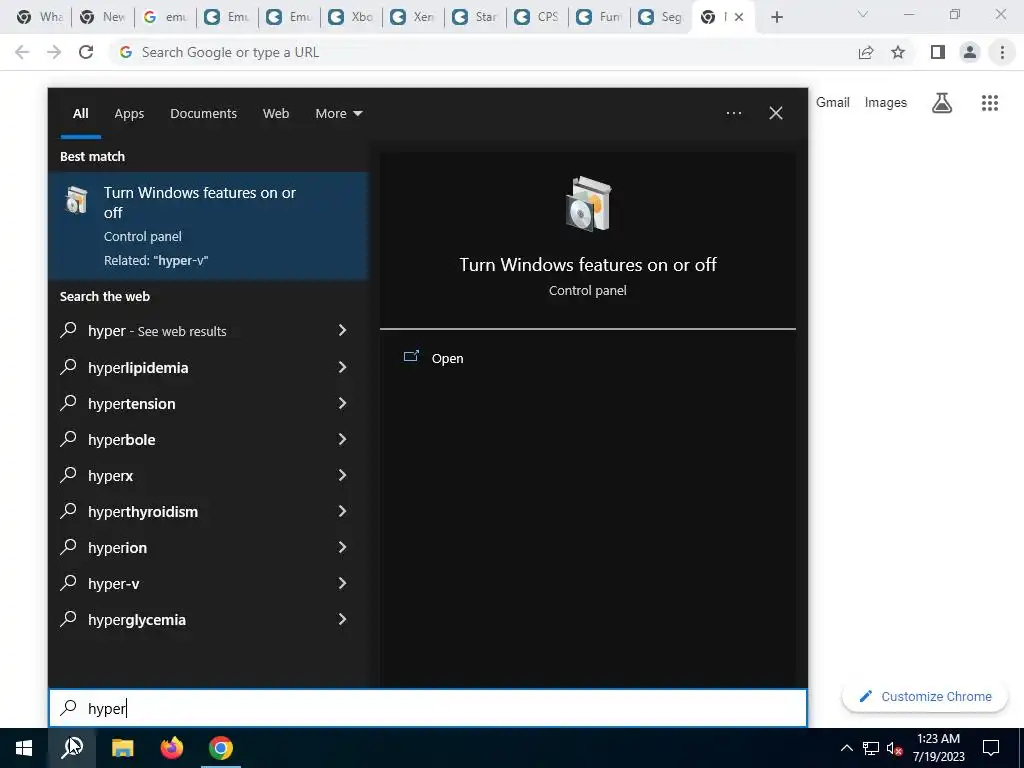This screenshot has height=768, width=1024.
Task: Switch to the Star Chrome tab
Action: click(x=475, y=17)
